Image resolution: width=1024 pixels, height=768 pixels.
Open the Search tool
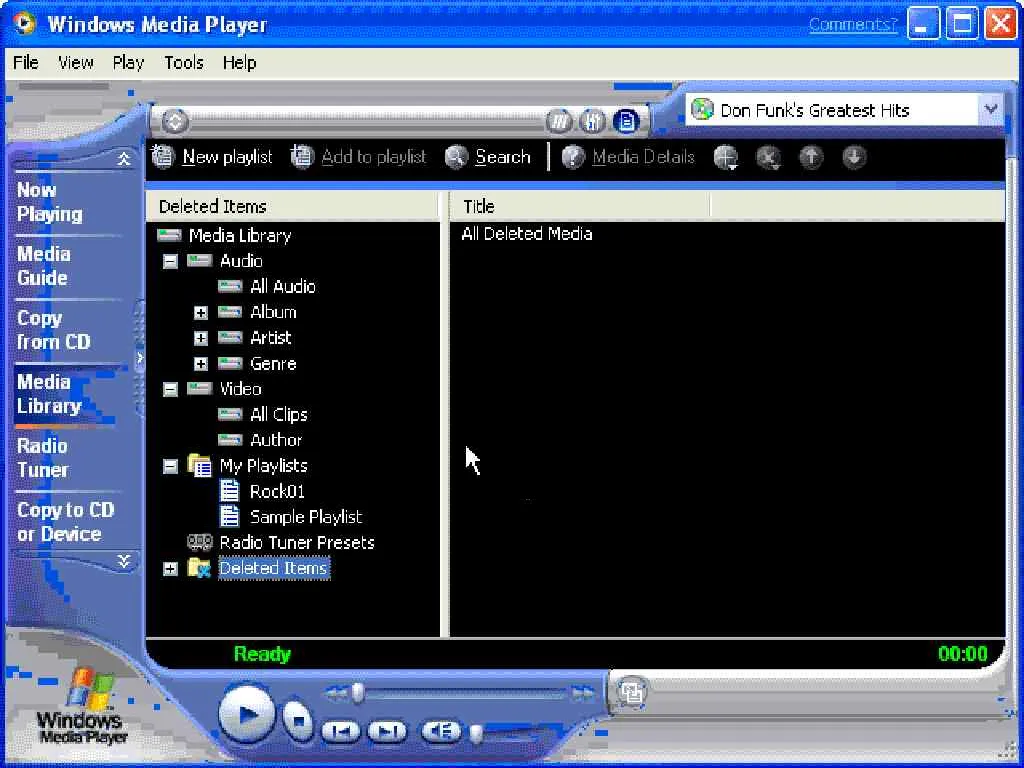point(488,157)
